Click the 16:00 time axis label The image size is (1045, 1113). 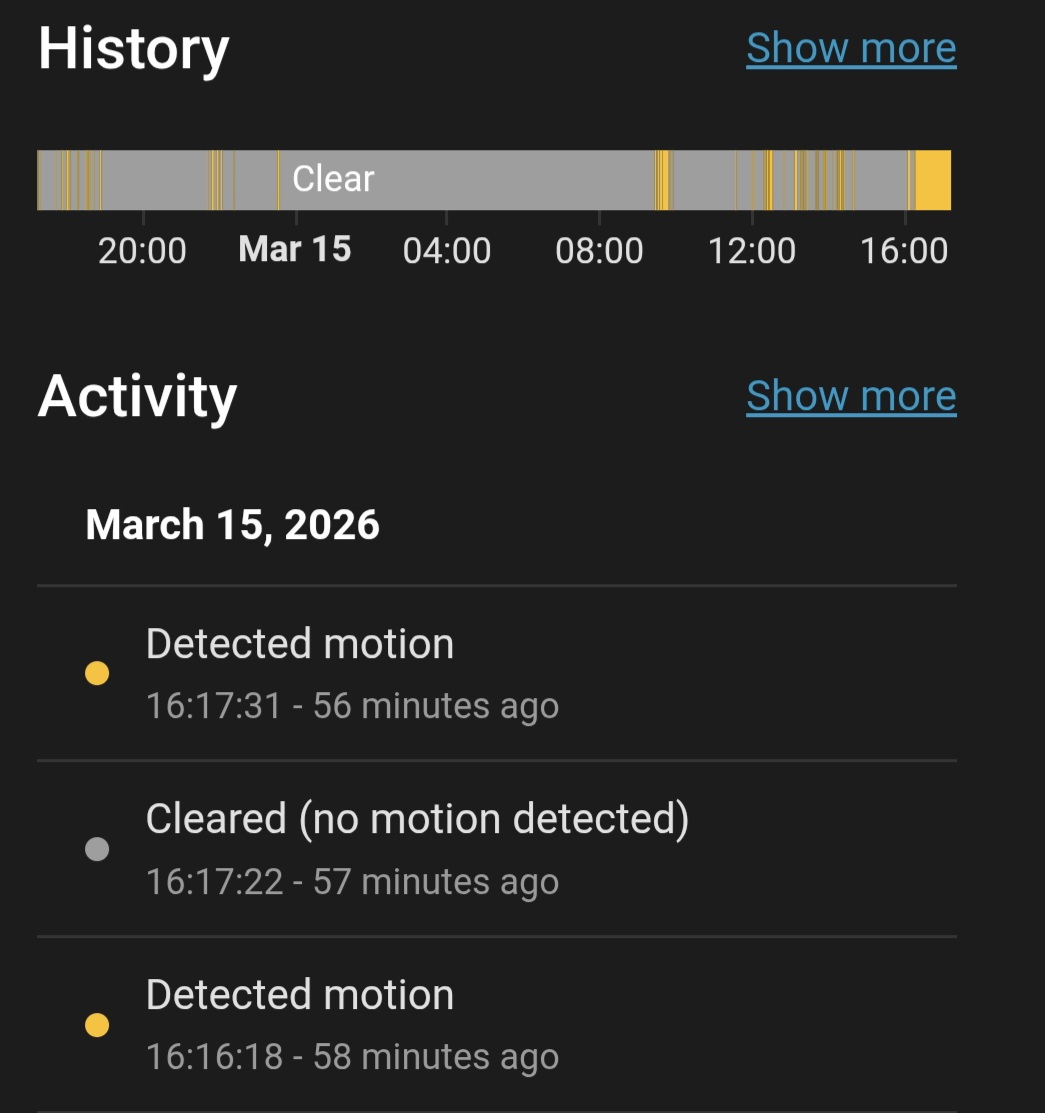904,250
